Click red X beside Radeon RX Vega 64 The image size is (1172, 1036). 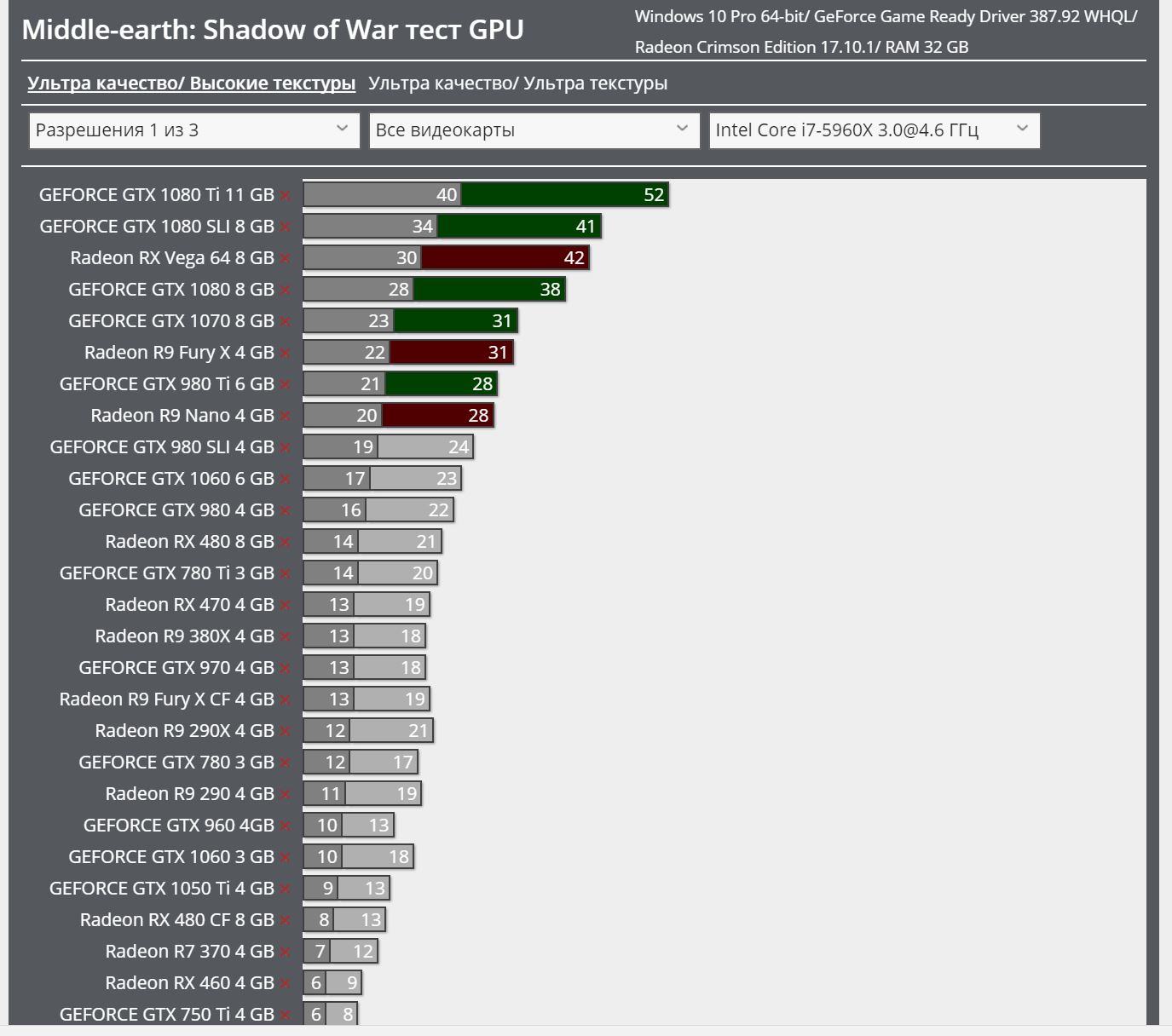coord(285,259)
